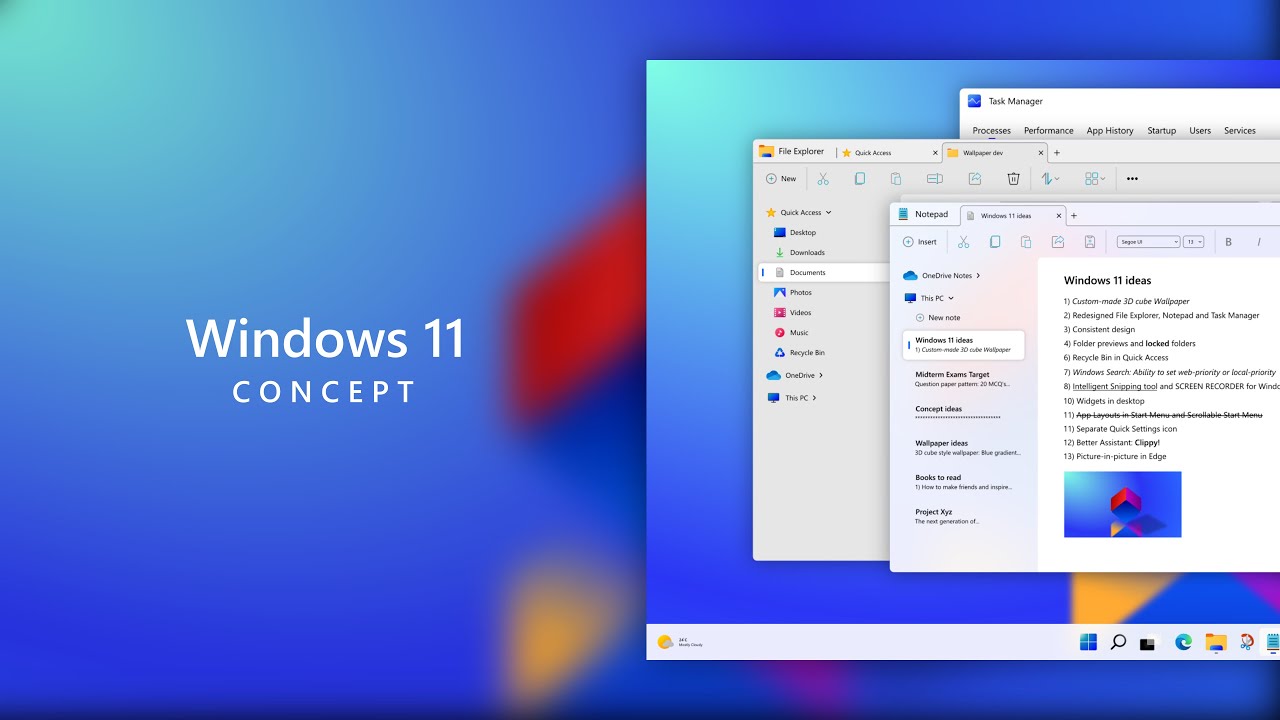Viewport: 1280px width, 720px height.
Task: Select Wallpaper dev tab in File Explorer
Action: click(994, 153)
